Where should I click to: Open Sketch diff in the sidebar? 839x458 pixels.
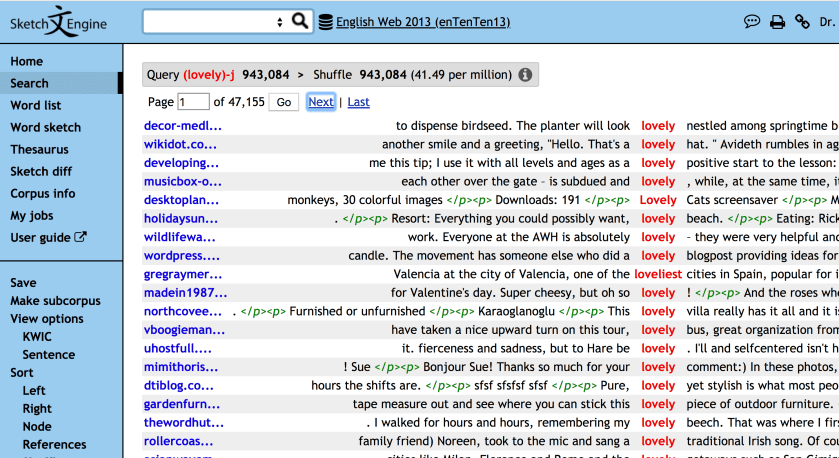(x=41, y=171)
